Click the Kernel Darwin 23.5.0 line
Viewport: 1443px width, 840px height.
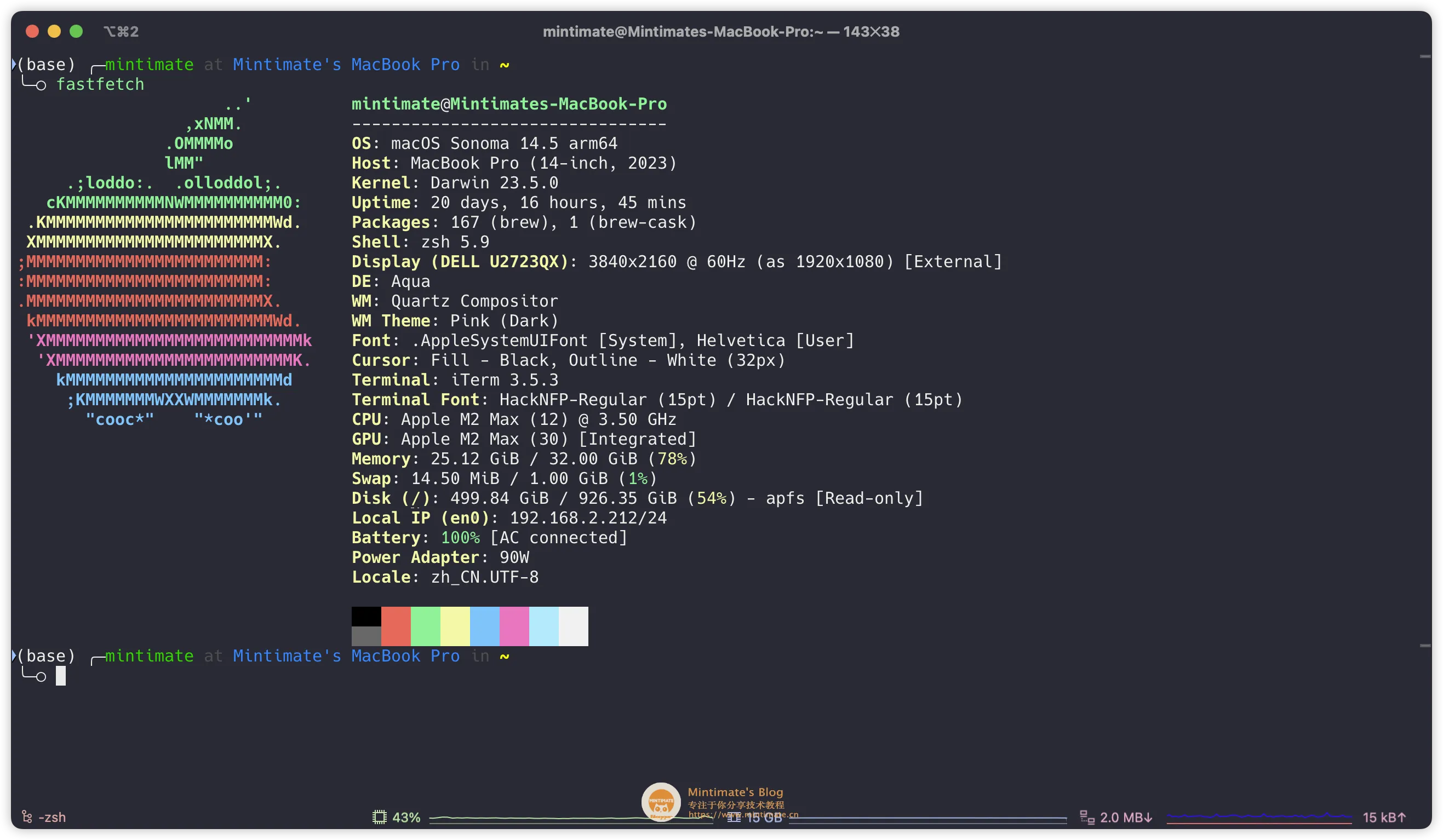point(455,182)
